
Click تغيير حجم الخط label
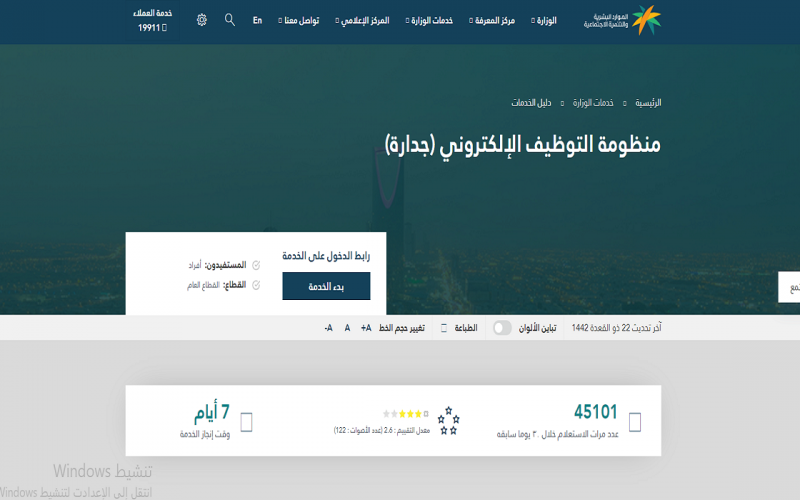402,328
